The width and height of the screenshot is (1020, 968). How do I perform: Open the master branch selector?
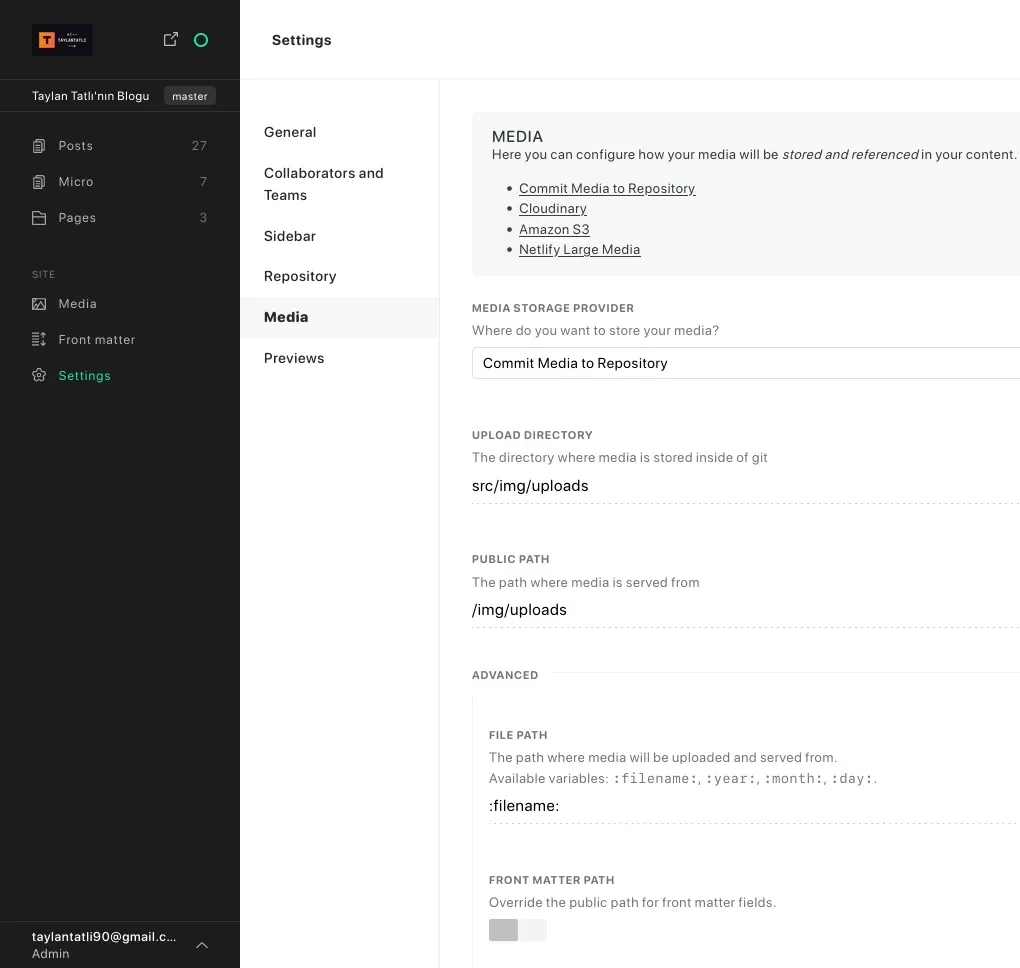[189, 96]
